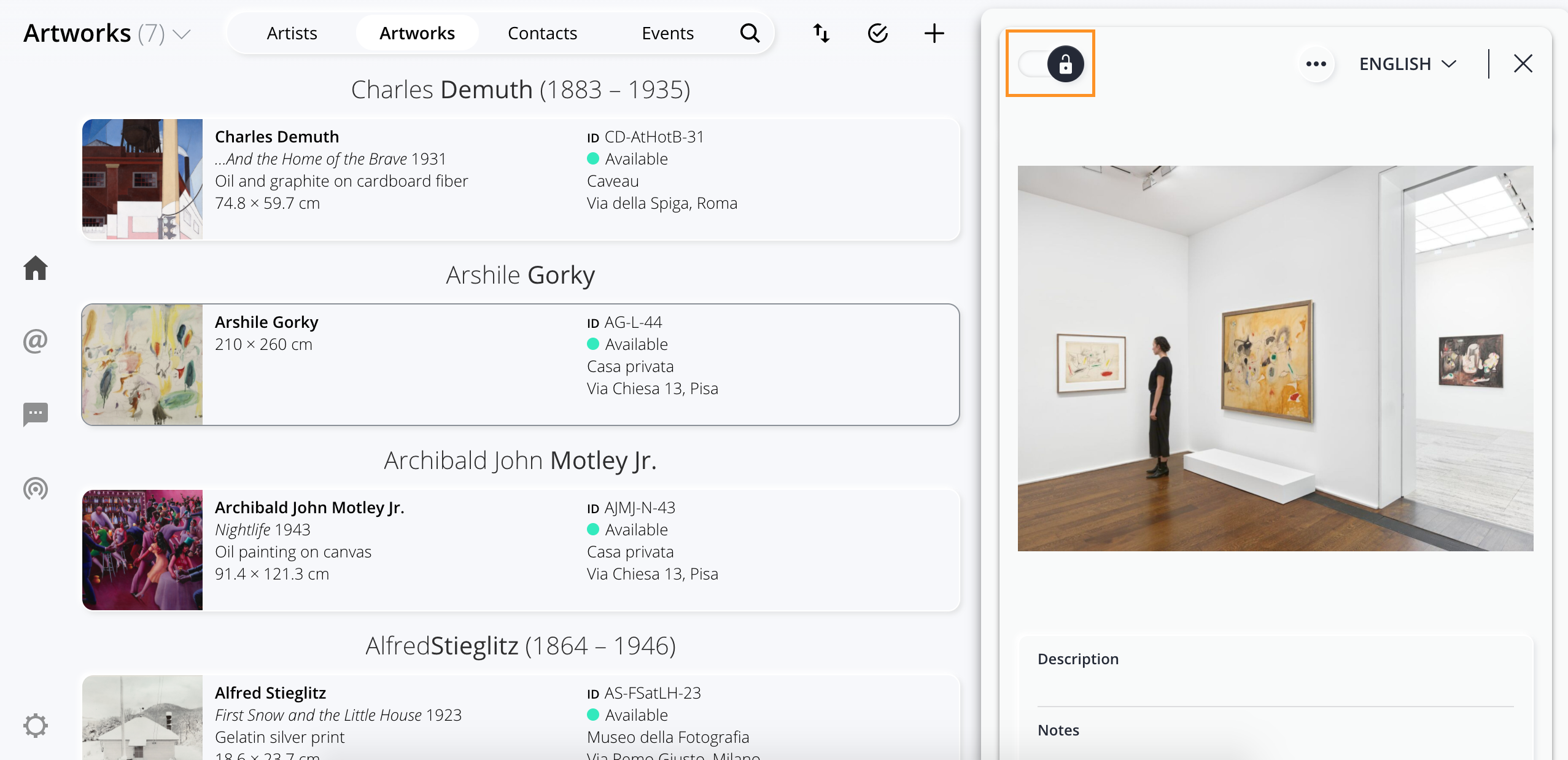
Task: Open the Charles Demuth artwork thumbnail
Action: (x=142, y=179)
